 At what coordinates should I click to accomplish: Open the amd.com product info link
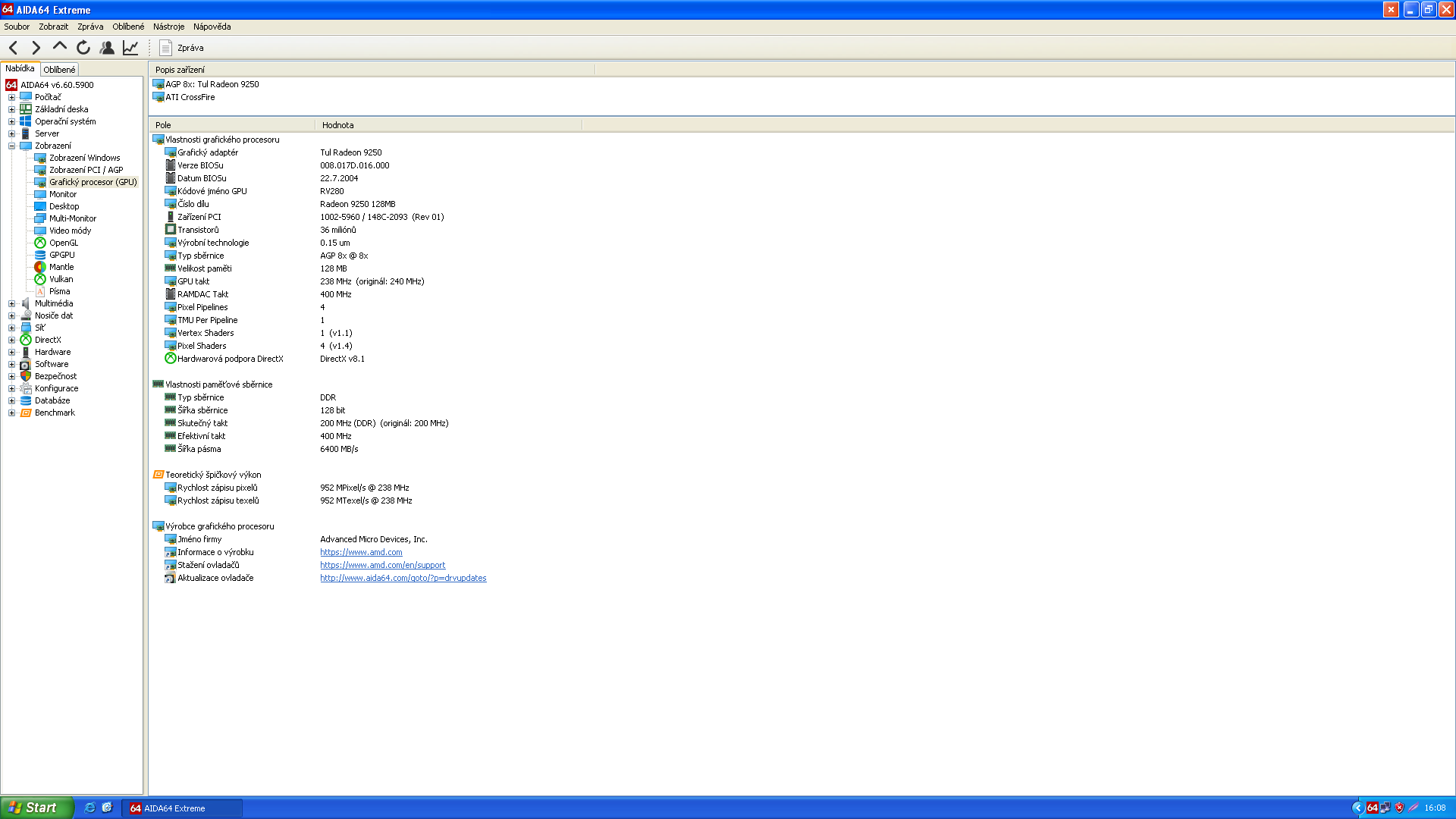361,552
